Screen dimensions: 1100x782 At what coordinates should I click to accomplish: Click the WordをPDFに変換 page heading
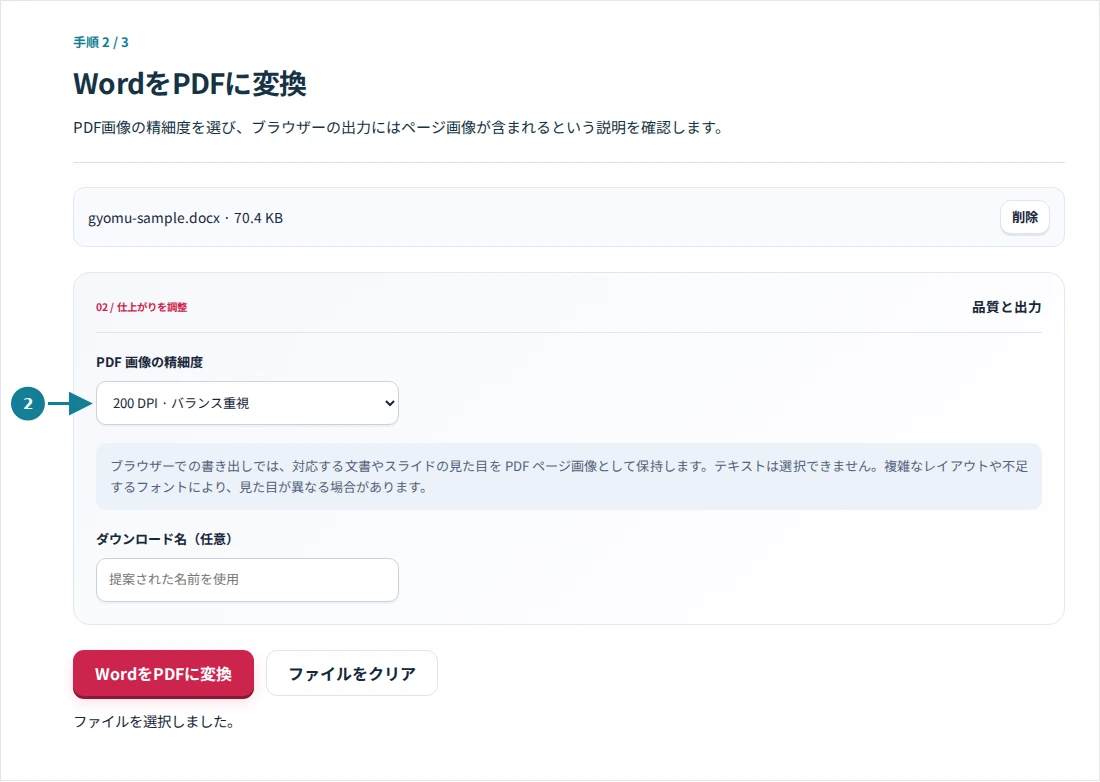[x=189, y=83]
